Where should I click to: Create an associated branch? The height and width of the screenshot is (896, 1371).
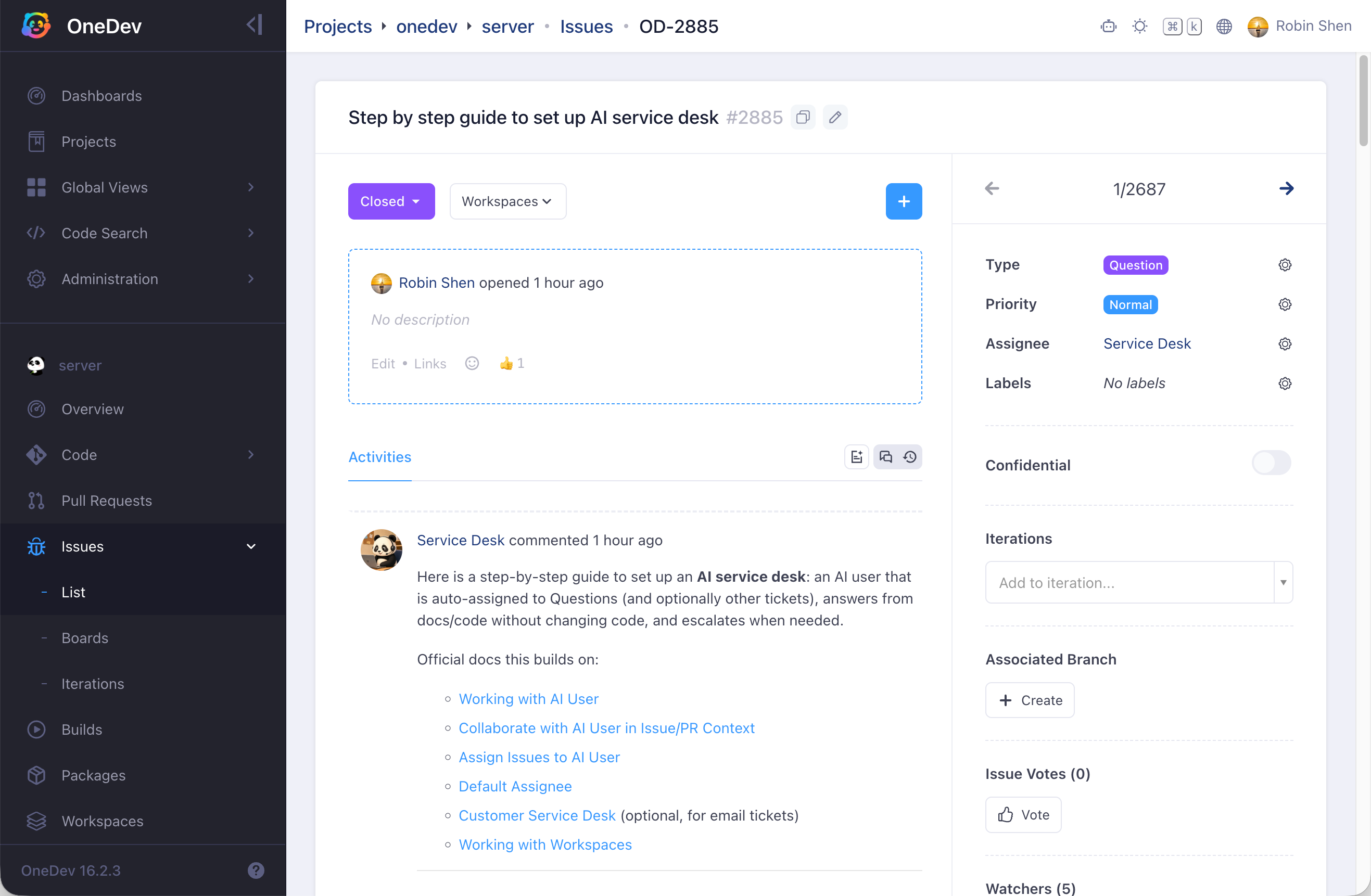point(1030,700)
